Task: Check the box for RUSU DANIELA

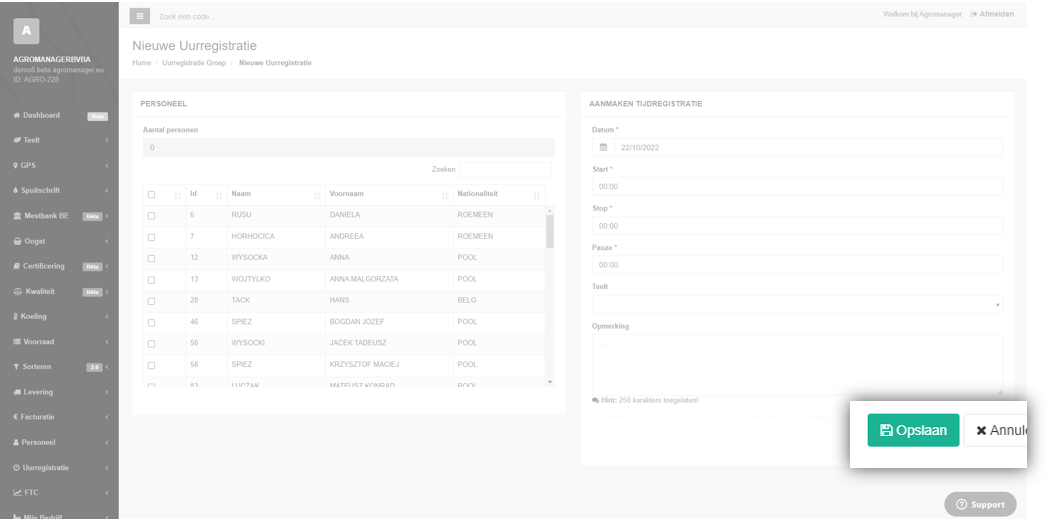Action: (152, 216)
